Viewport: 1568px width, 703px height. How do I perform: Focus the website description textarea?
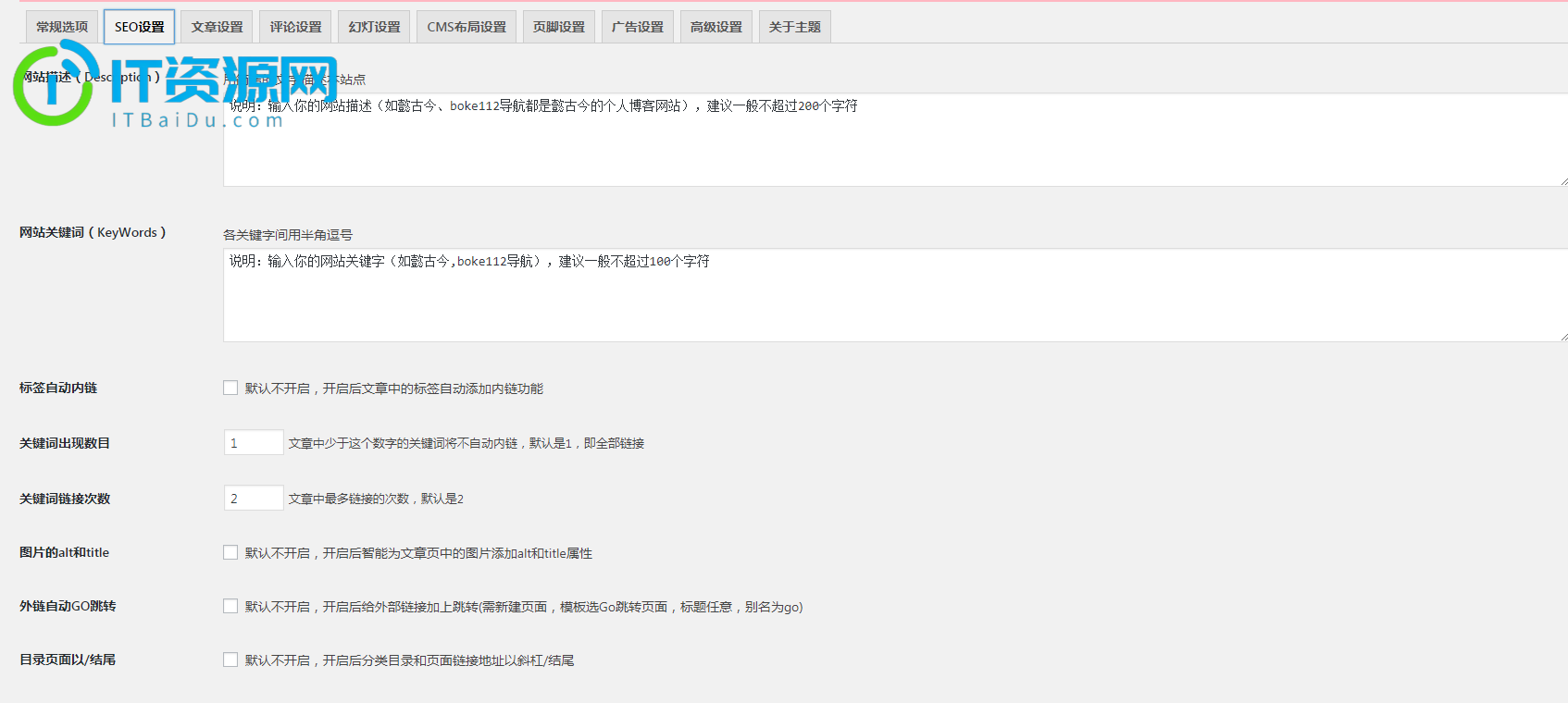[x=895, y=140]
